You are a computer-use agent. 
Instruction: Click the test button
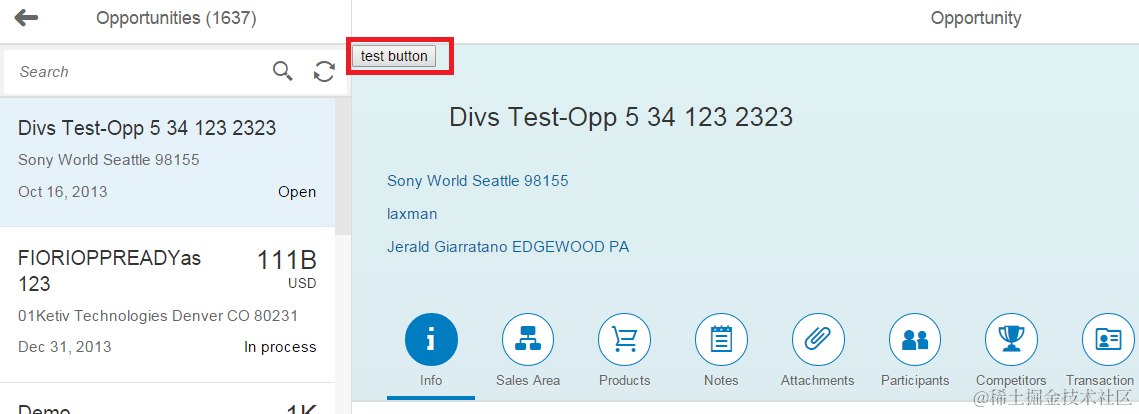point(394,56)
